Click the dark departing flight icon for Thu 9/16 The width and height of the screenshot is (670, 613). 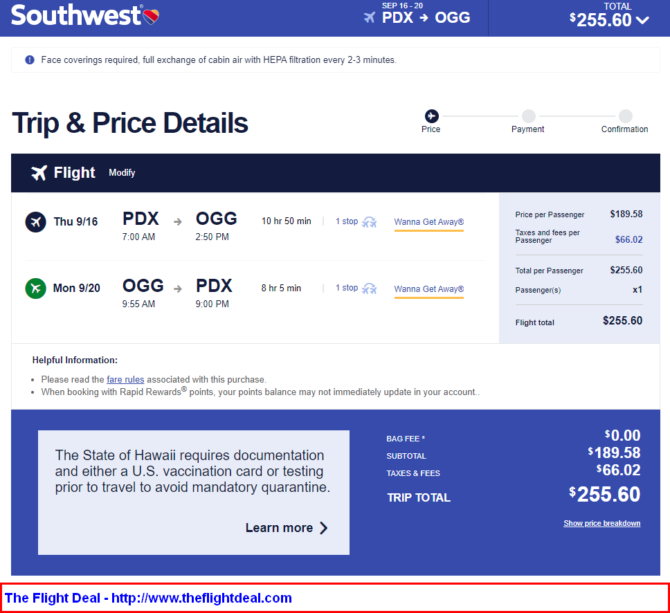click(x=35, y=222)
